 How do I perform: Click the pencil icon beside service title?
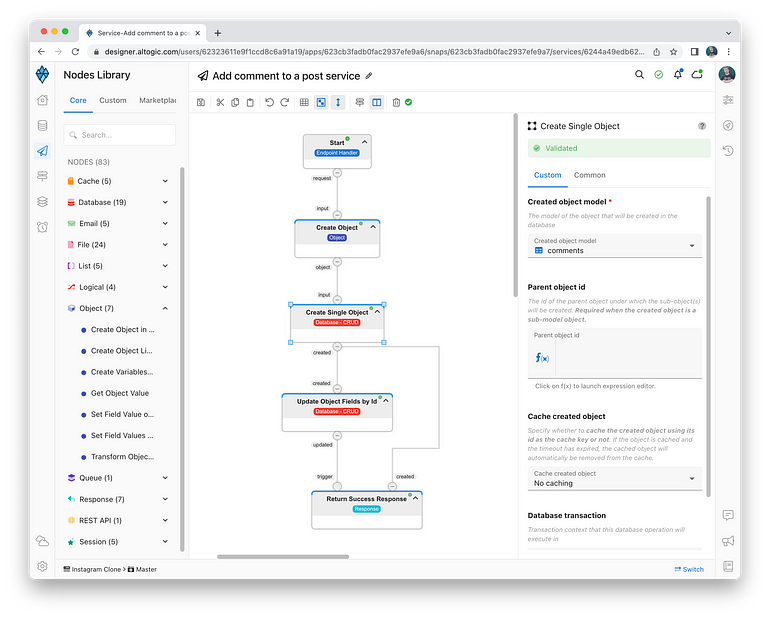click(369, 76)
